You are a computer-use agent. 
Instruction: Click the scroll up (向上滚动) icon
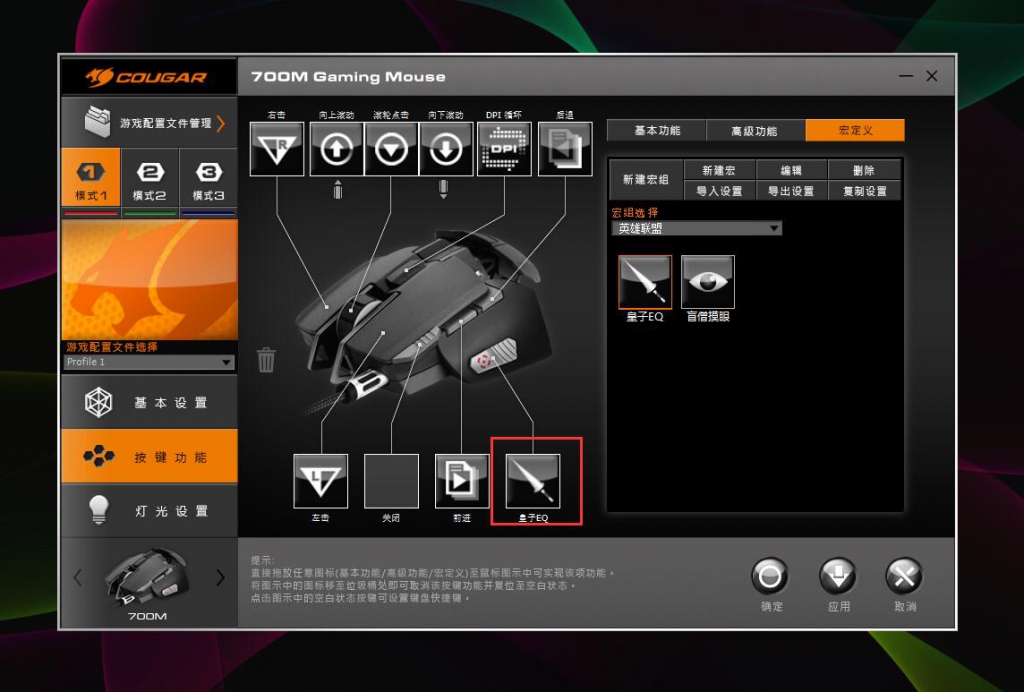coord(336,149)
